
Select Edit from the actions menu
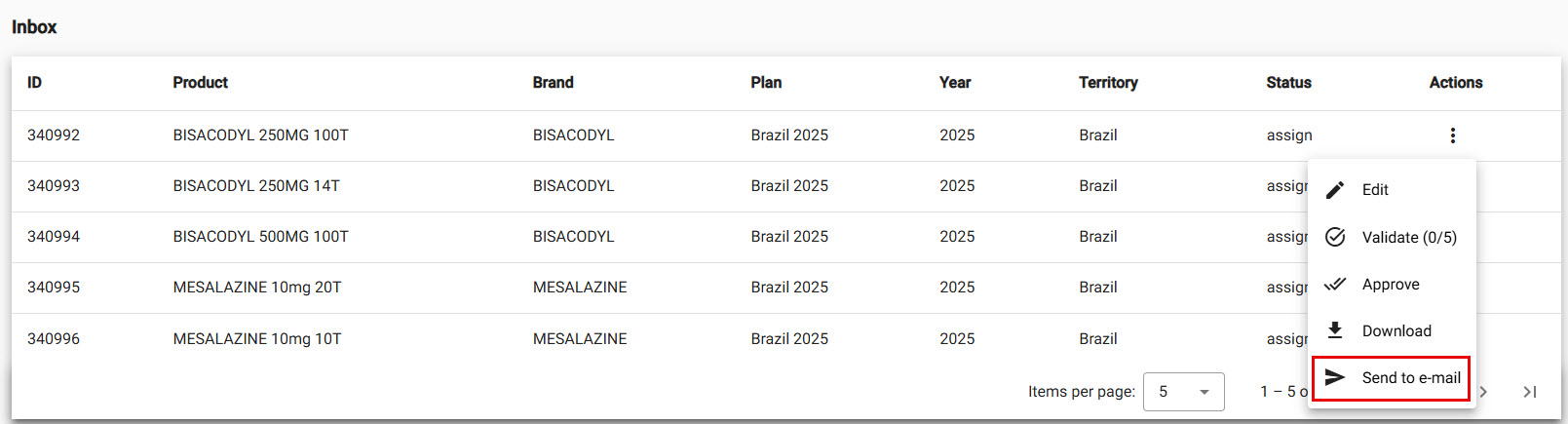[1375, 190]
